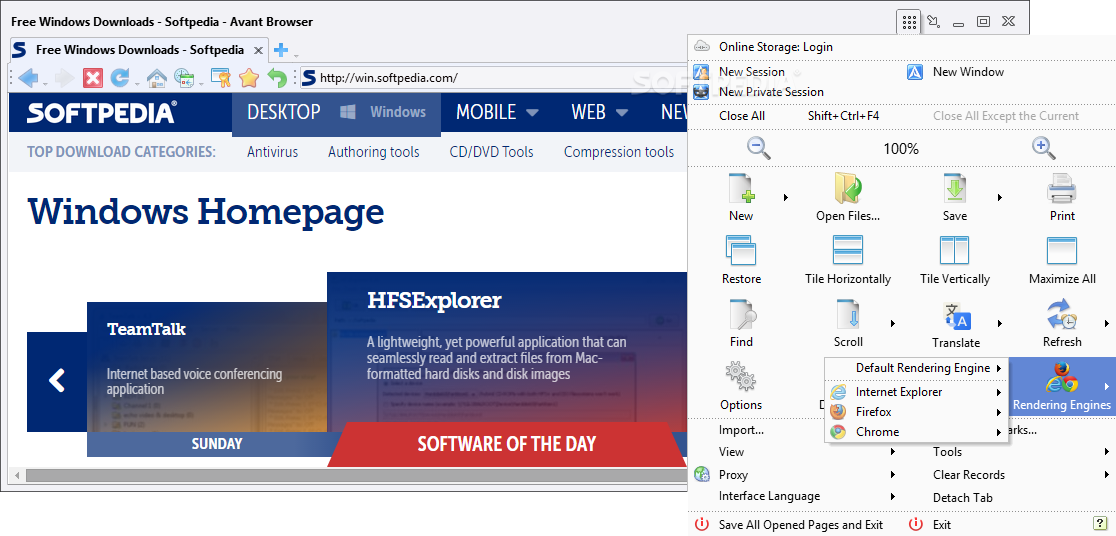1116x536 pixels.
Task: Open the Interface Language submenu
Action: [x=795, y=496]
